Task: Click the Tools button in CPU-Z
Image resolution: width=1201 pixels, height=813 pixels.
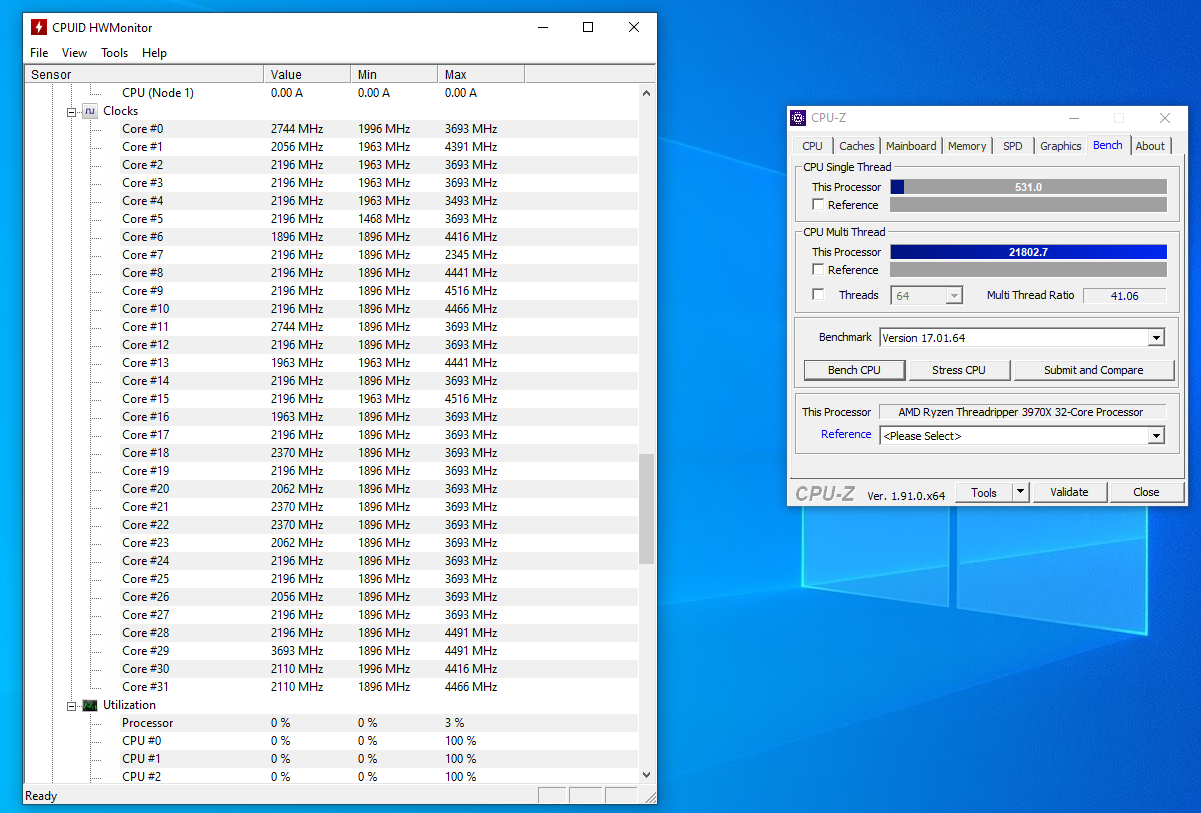Action: tap(984, 492)
